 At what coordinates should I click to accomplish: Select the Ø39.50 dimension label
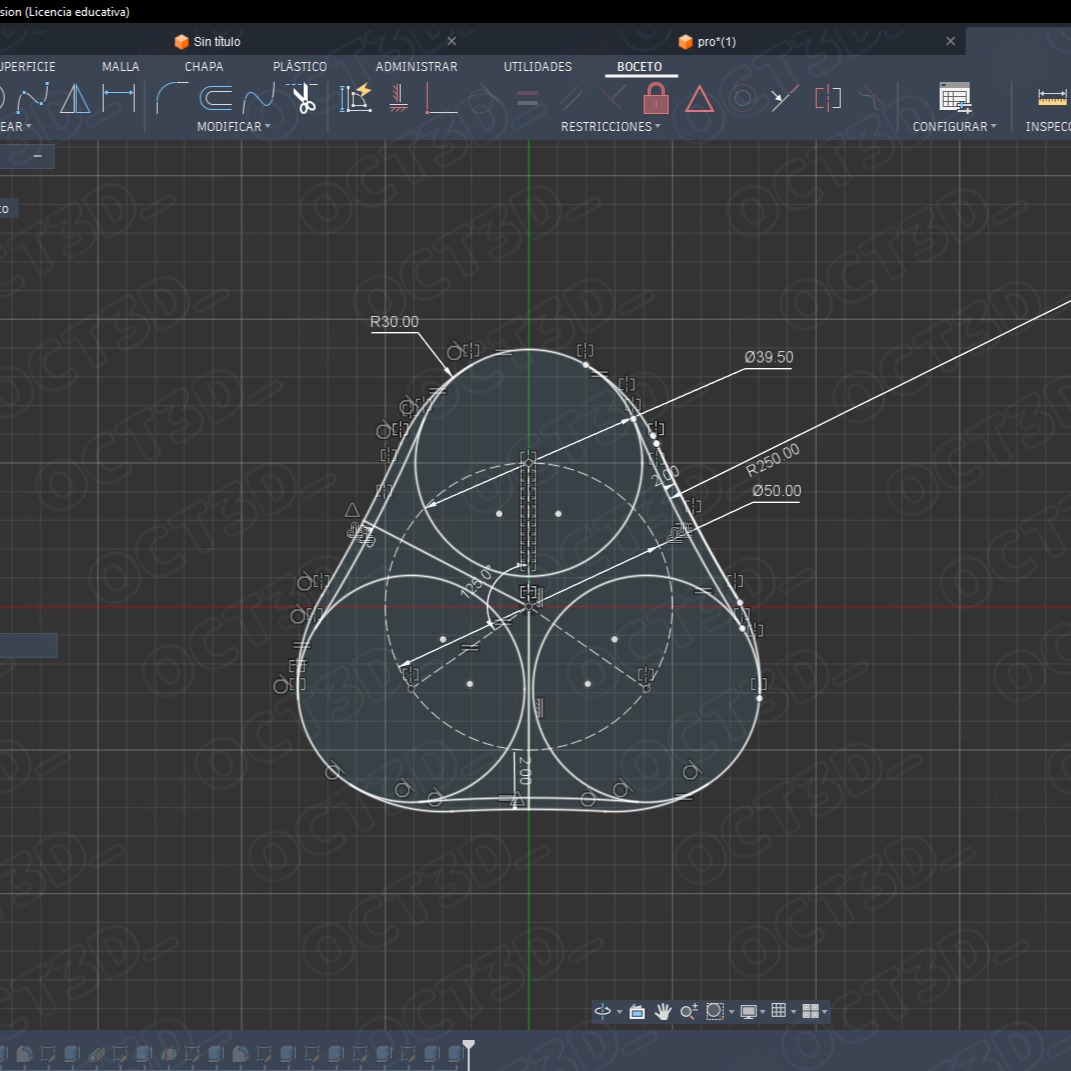click(x=769, y=357)
